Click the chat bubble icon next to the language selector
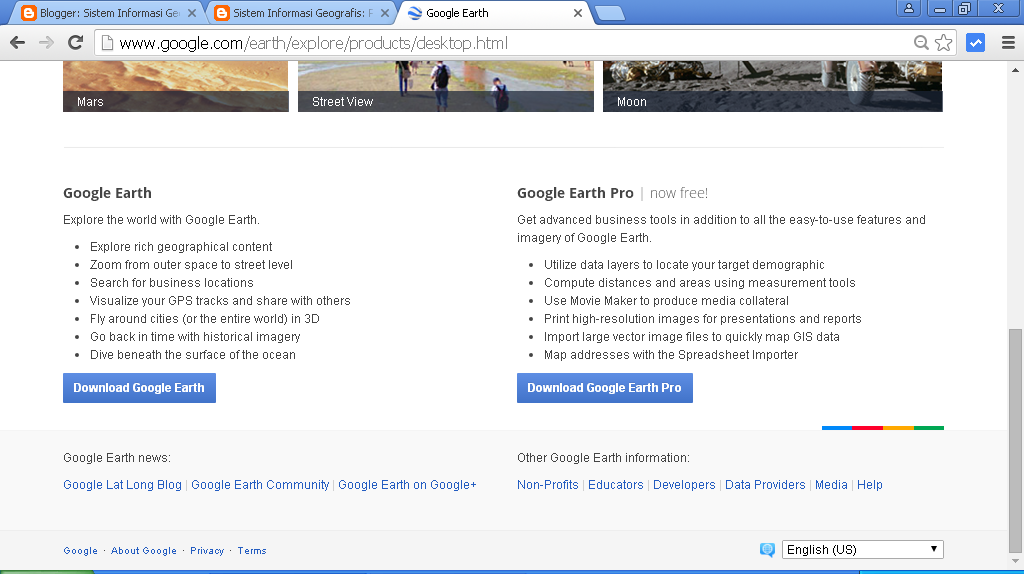The height and width of the screenshot is (574, 1024). tap(767, 550)
